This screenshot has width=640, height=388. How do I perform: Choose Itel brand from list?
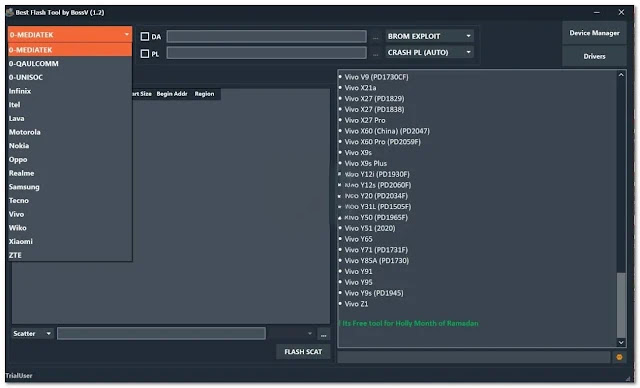[70, 104]
